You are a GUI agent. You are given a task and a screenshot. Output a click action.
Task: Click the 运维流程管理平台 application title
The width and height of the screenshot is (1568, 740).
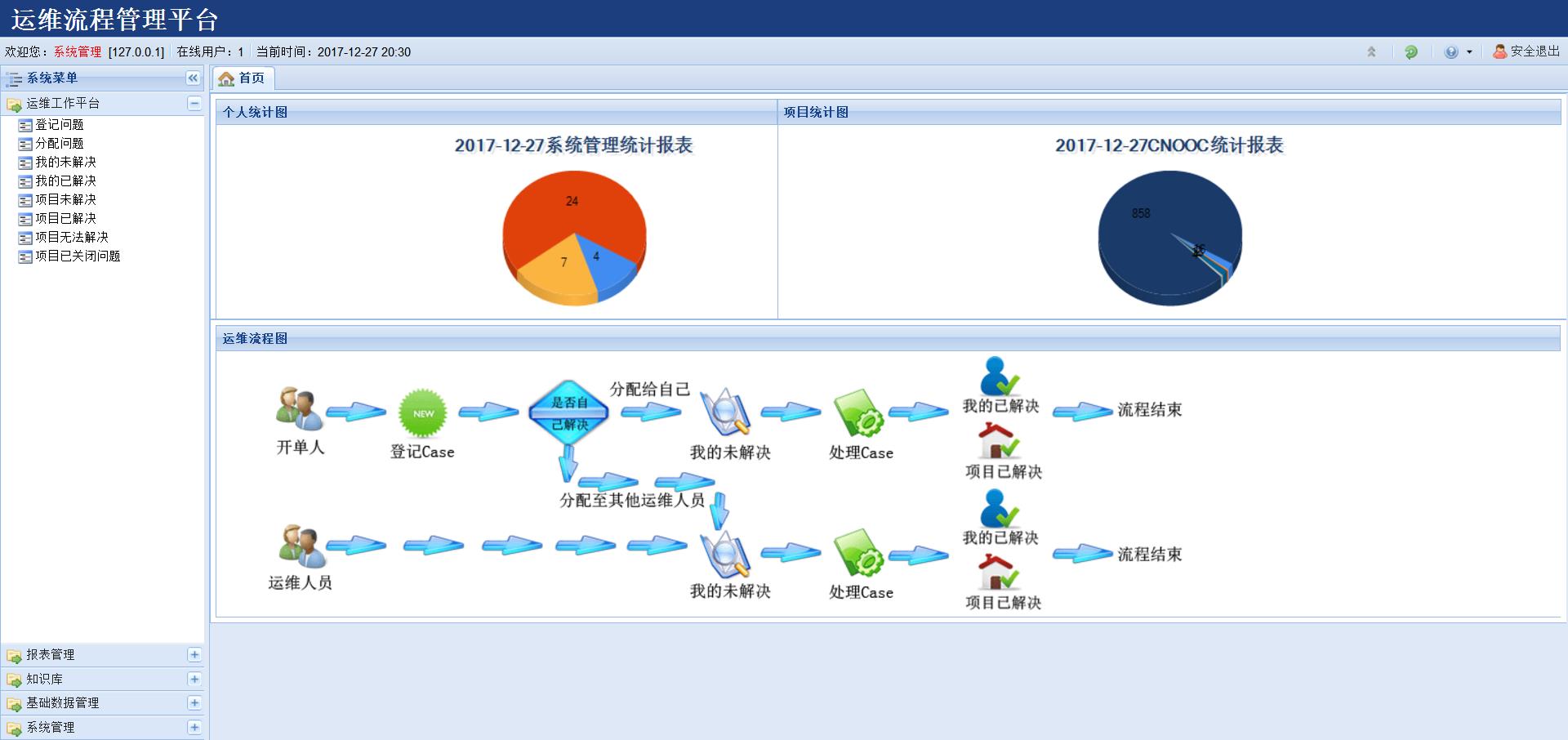114,19
